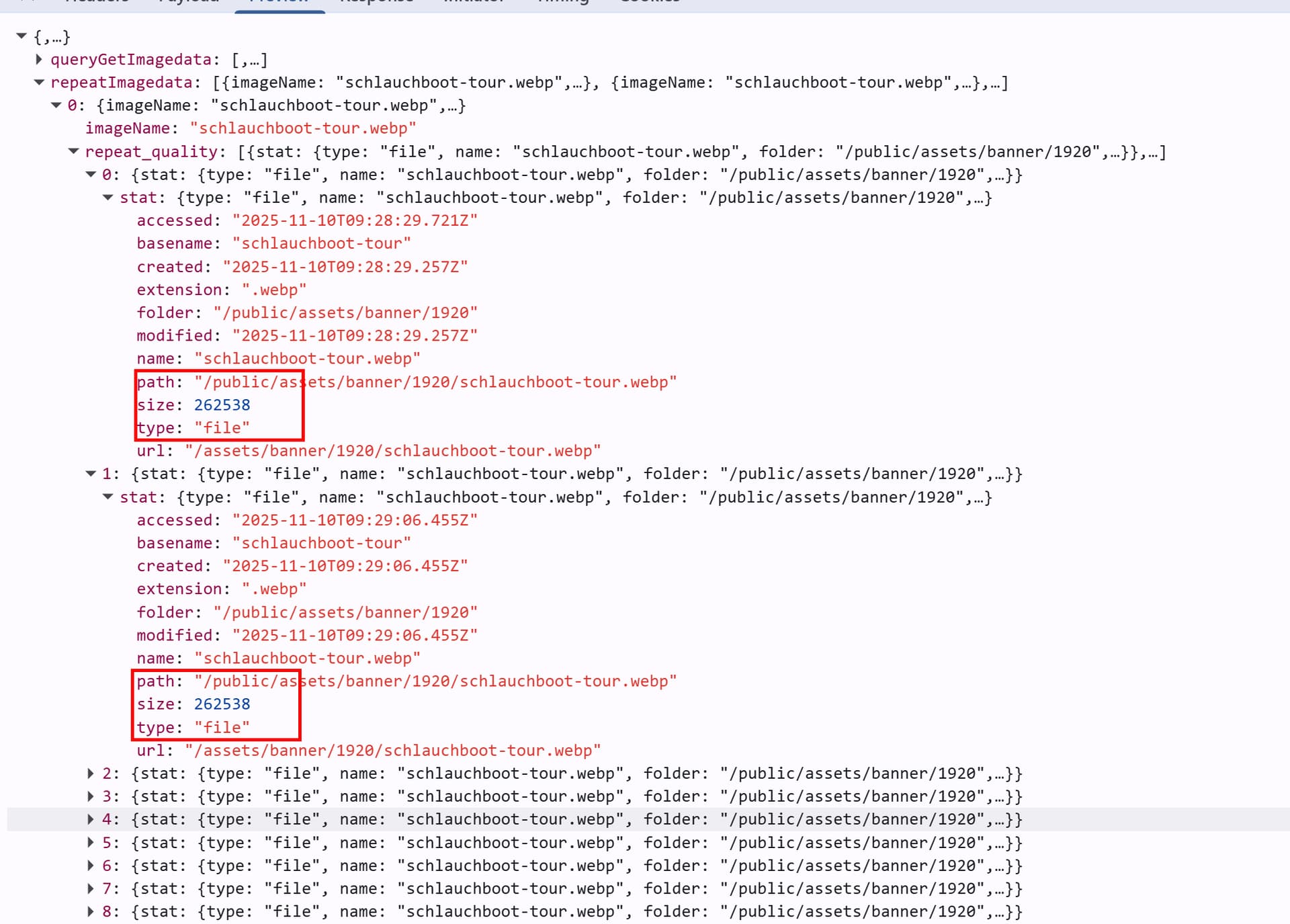Click the imageName "schlauchboot-tour.webp" value
This screenshot has height=924, width=1290.
coord(302,128)
